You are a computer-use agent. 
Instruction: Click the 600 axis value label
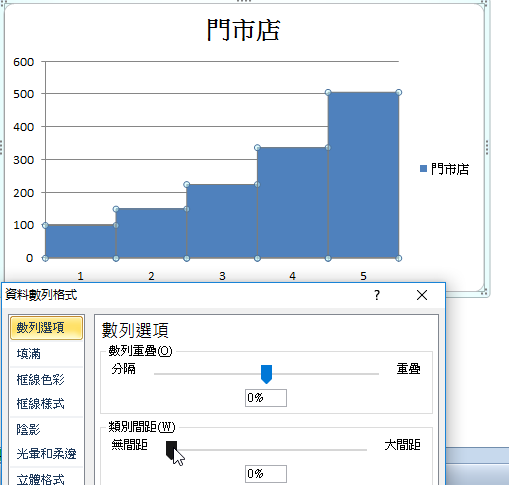(x=24, y=62)
